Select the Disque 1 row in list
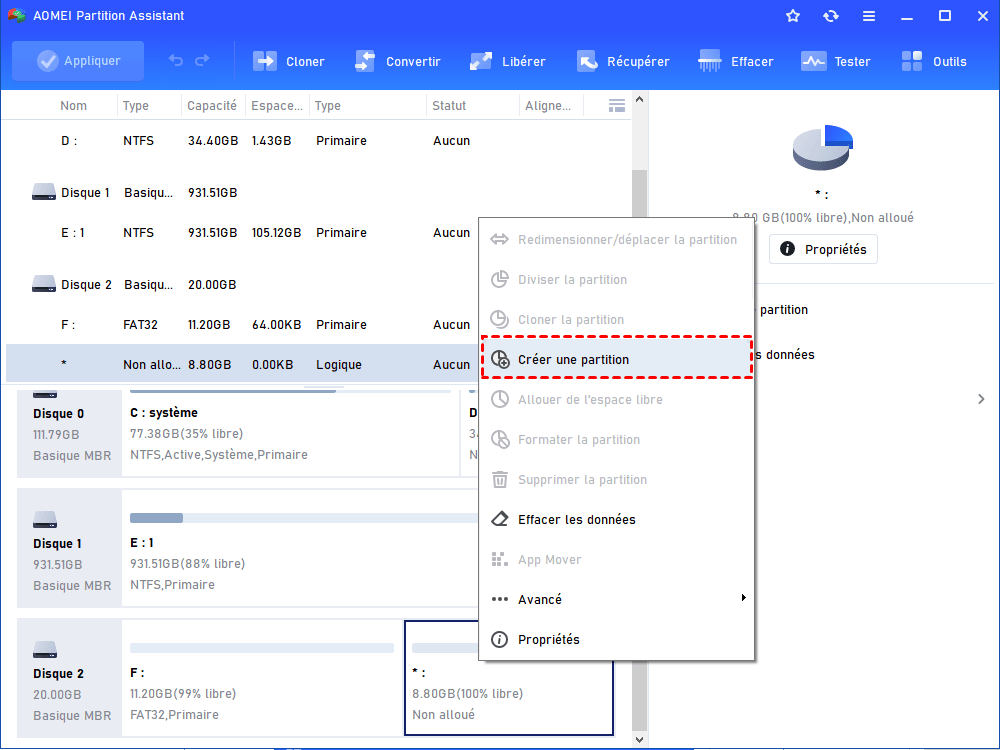This screenshot has width=1000, height=750. (316, 193)
